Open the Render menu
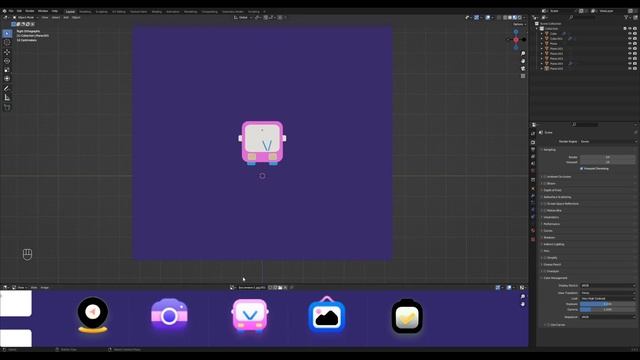This screenshot has height=360, width=640. tap(30, 11)
